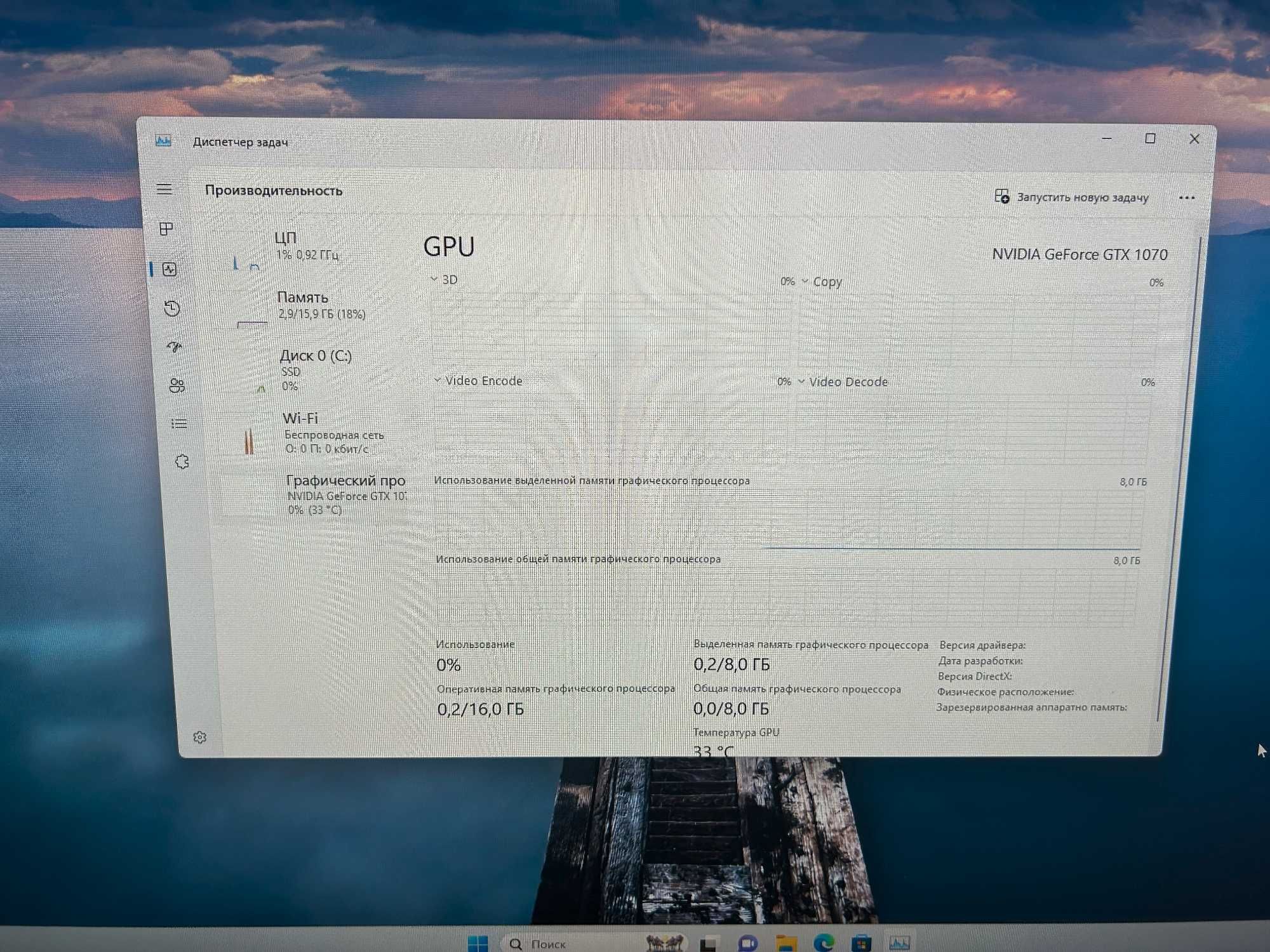Viewport: 1270px width, 952px height.
Task: Select the Диск 0 (C:) performance item
Action: point(317,369)
